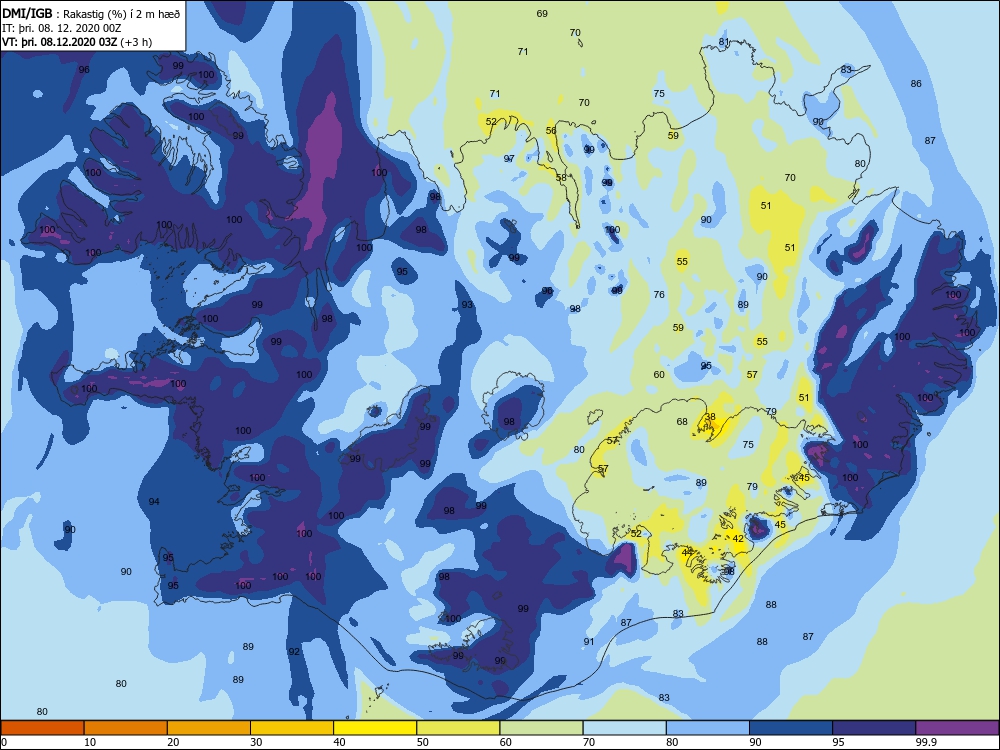Click the '91' humidity value on the map
The image size is (1000, 750).
[x=589, y=642]
